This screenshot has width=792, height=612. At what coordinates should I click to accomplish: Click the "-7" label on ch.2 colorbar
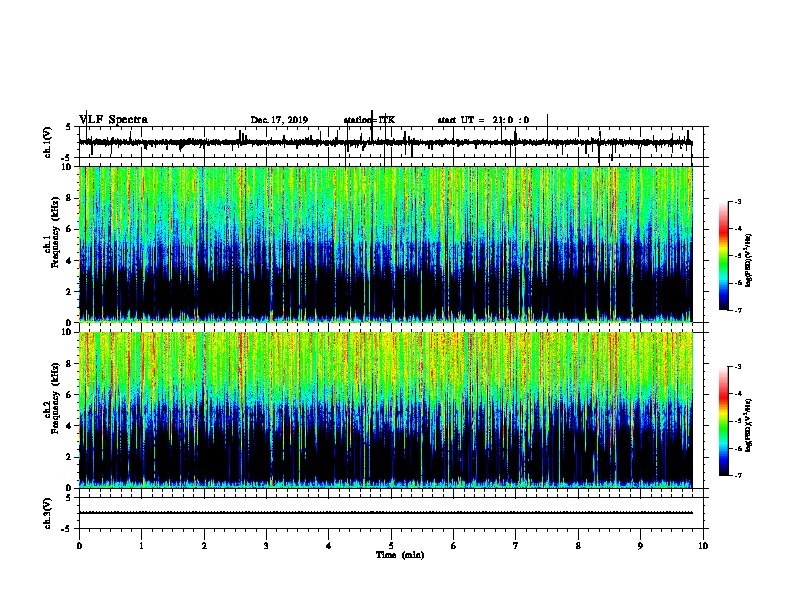click(738, 476)
